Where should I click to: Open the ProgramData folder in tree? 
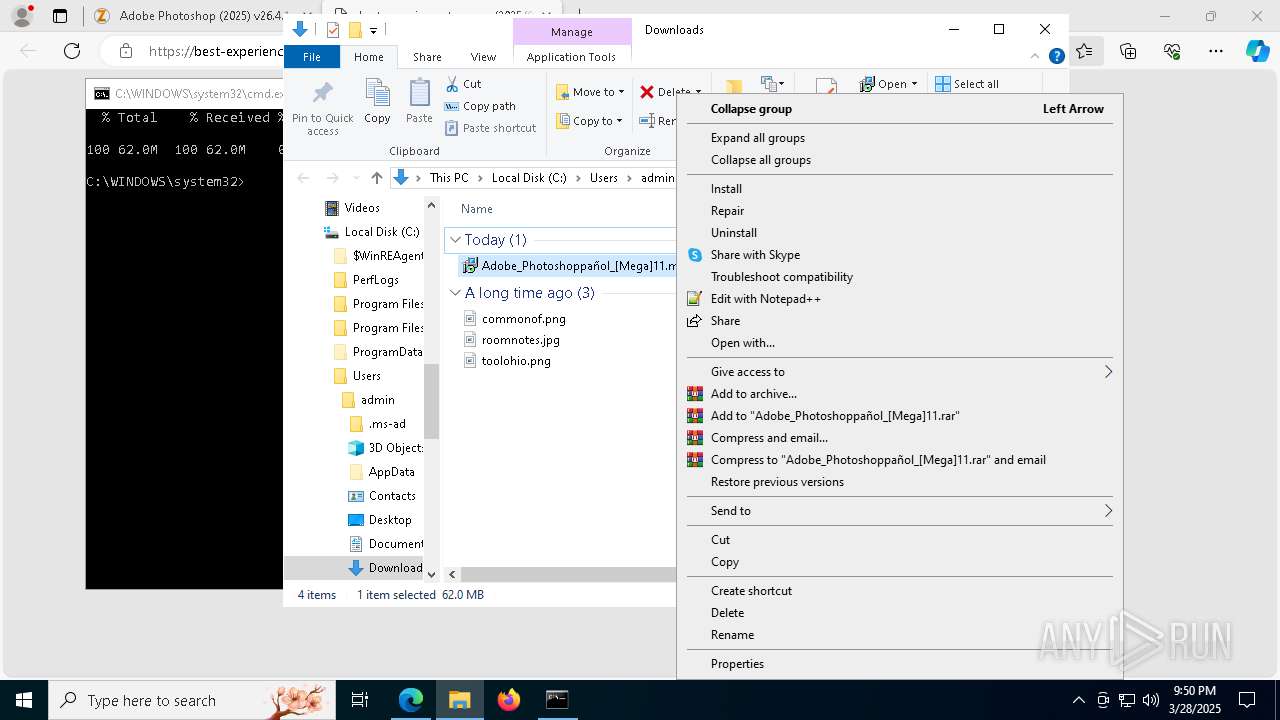coord(378,352)
